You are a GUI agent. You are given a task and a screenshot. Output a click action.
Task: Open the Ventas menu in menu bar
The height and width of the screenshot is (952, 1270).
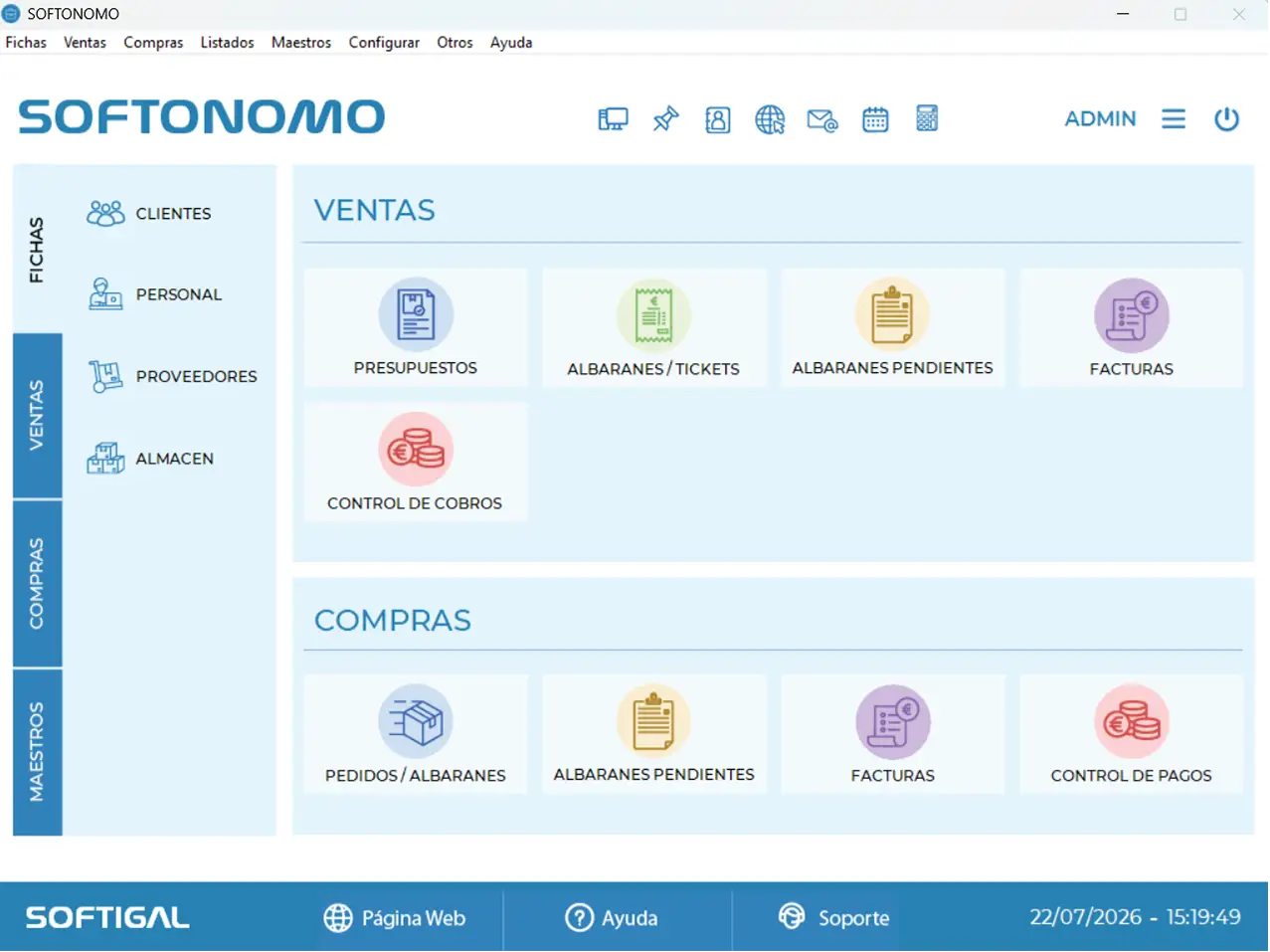tap(85, 43)
